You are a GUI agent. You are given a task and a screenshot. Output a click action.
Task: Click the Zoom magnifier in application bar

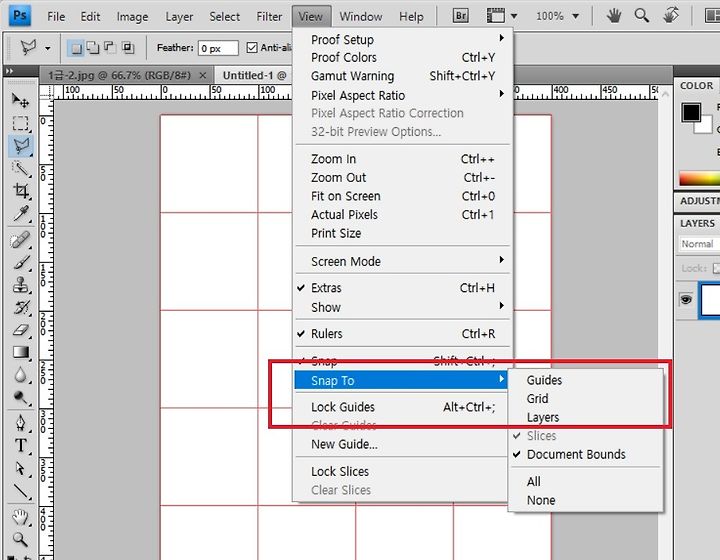click(x=641, y=16)
